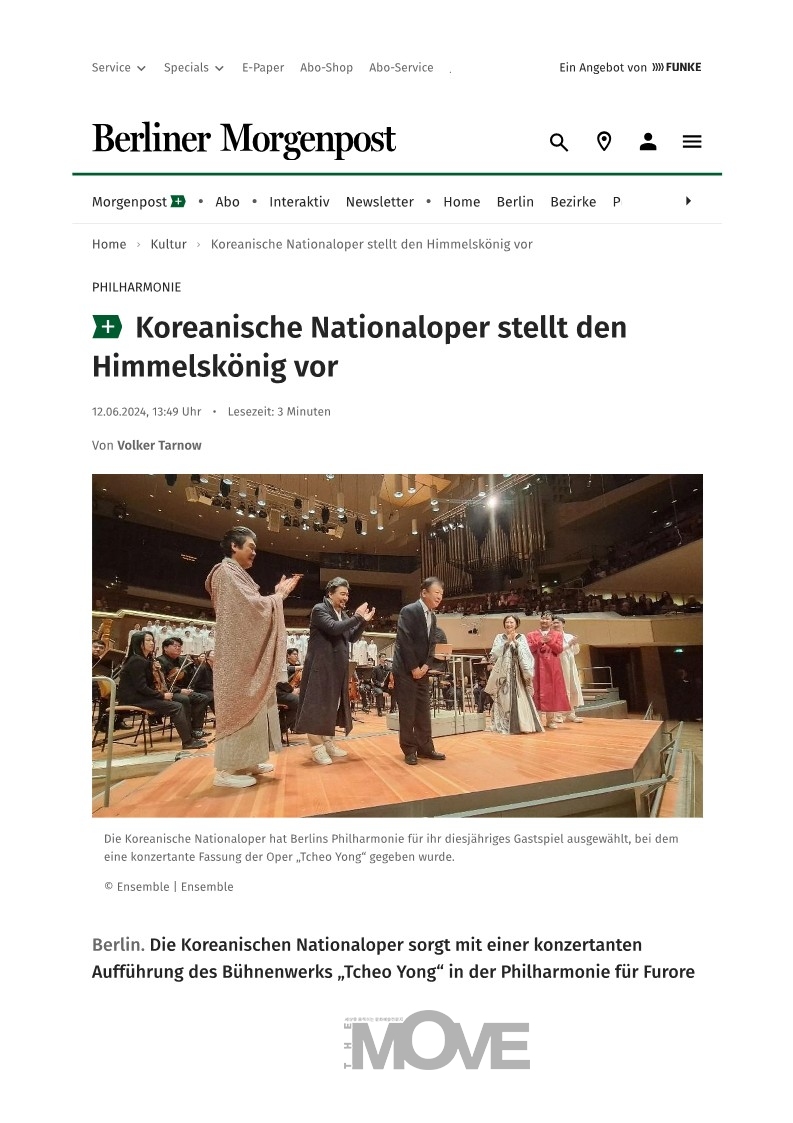Open the search magnifier icon
The height and width of the screenshot is (1123, 793).
pyautogui.click(x=559, y=142)
